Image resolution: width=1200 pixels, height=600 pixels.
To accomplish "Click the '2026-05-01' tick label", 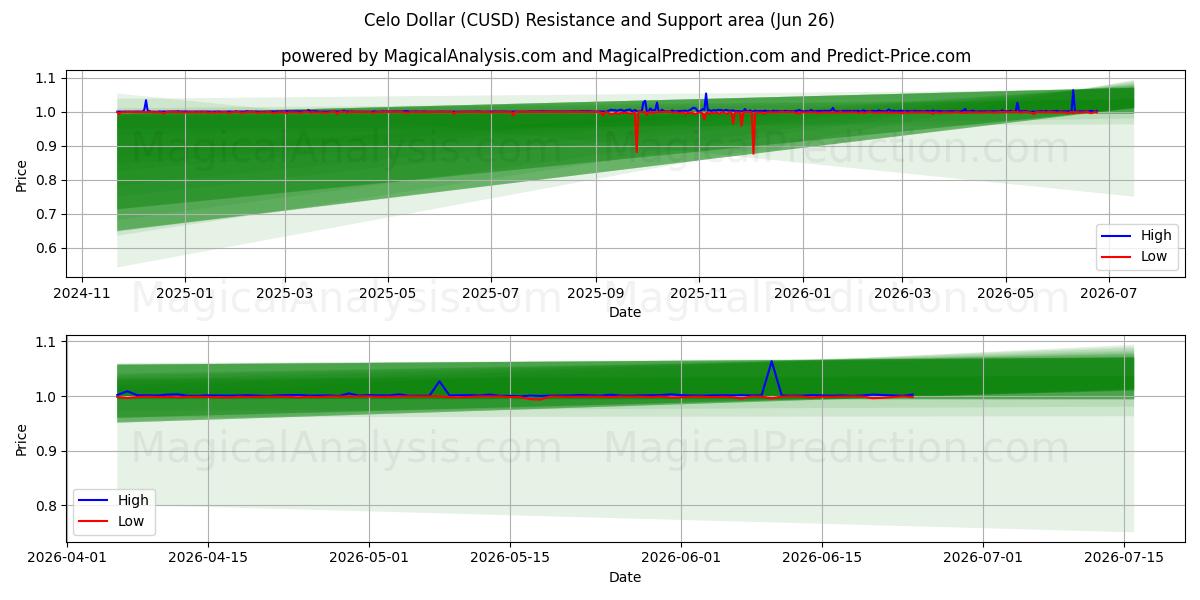I will (x=369, y=557).
